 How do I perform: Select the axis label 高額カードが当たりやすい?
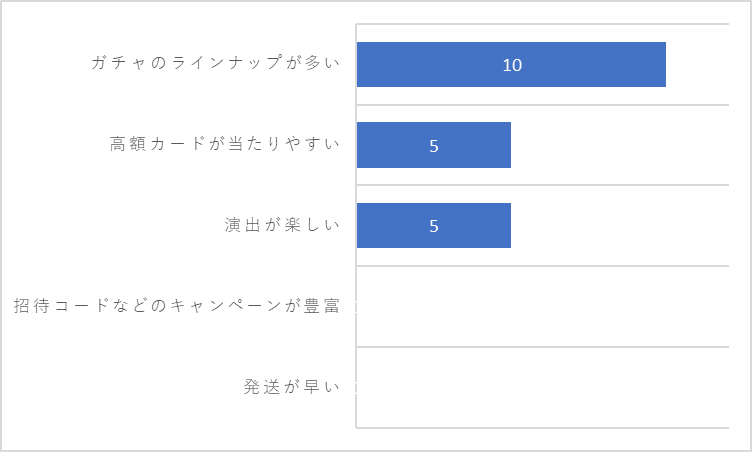[x=224, y=143]
